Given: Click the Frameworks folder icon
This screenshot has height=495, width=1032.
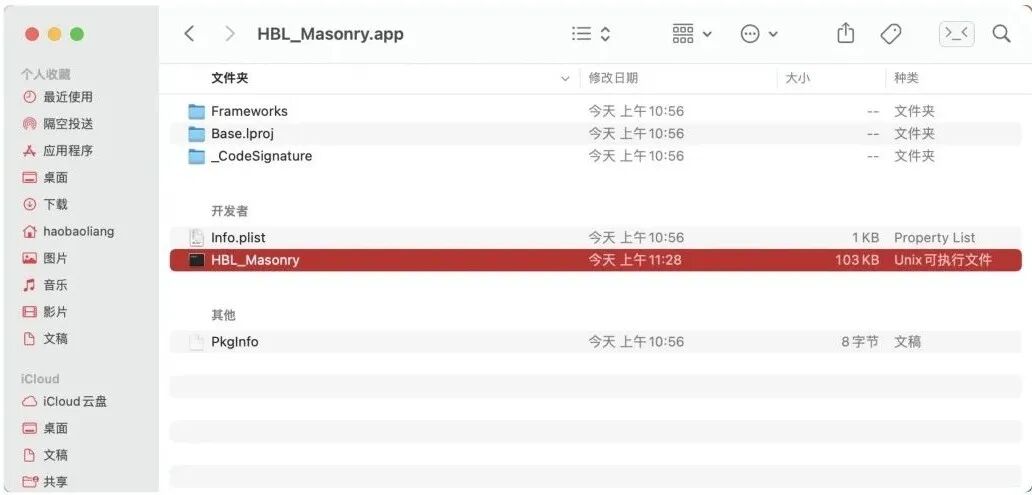Looking at the screenshot, I should [x=196, y=111].
